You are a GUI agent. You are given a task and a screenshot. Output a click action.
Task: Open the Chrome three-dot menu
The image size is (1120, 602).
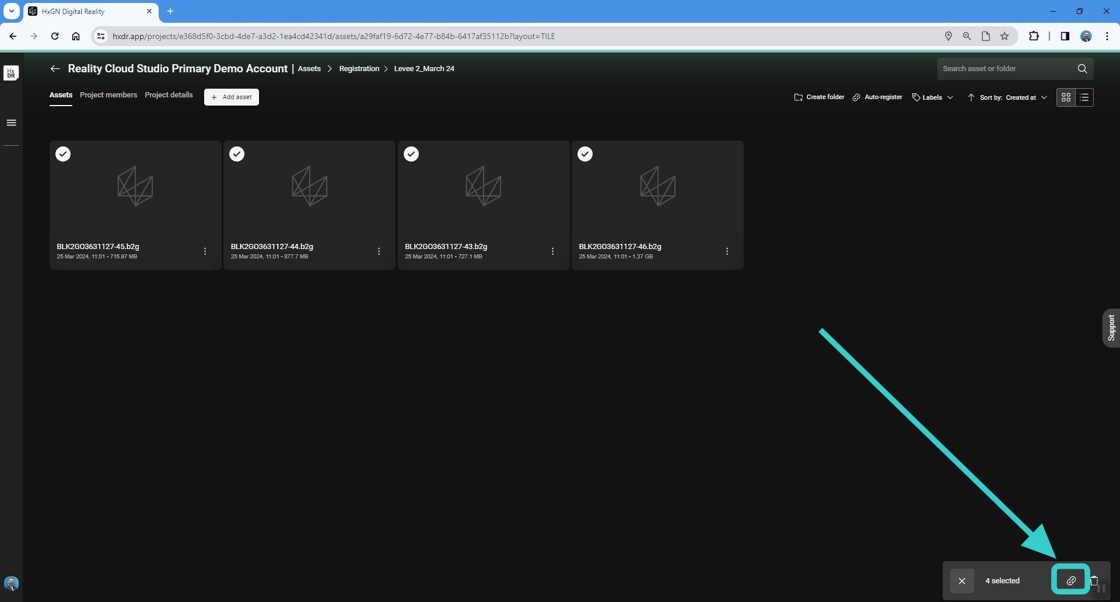coord(1107,36)
